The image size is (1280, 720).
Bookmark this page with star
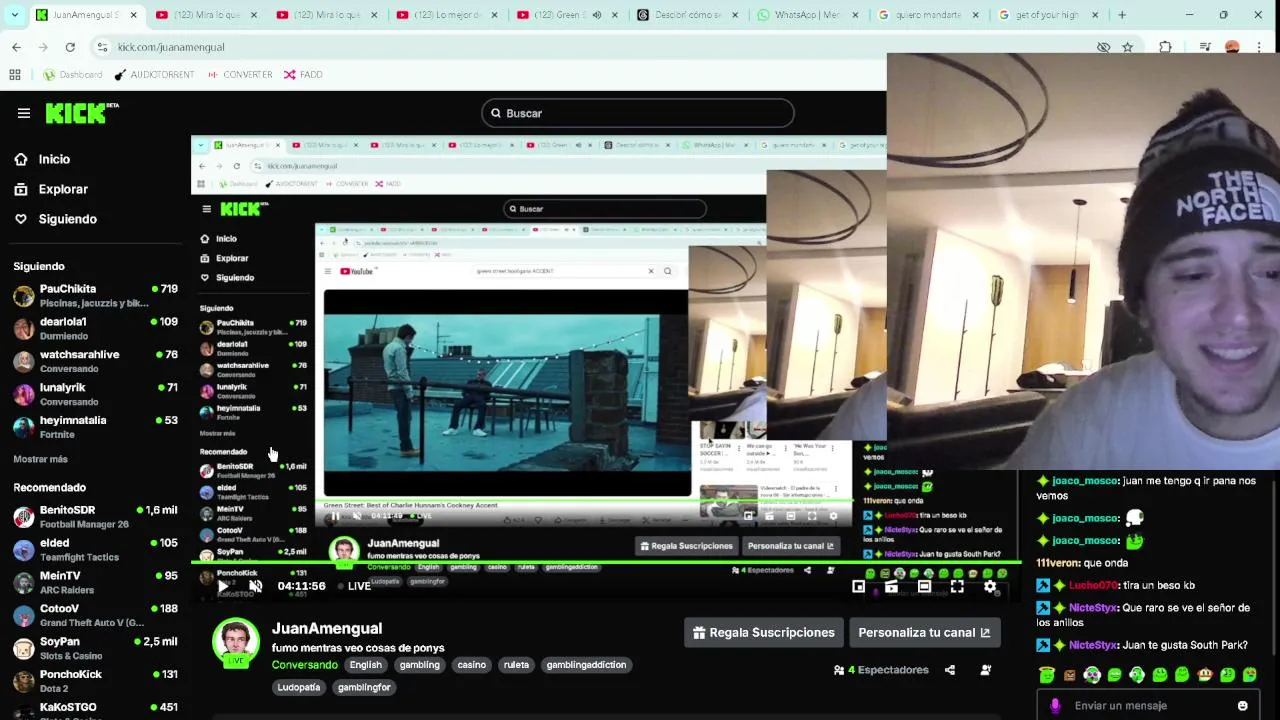tap(1127, 47)
